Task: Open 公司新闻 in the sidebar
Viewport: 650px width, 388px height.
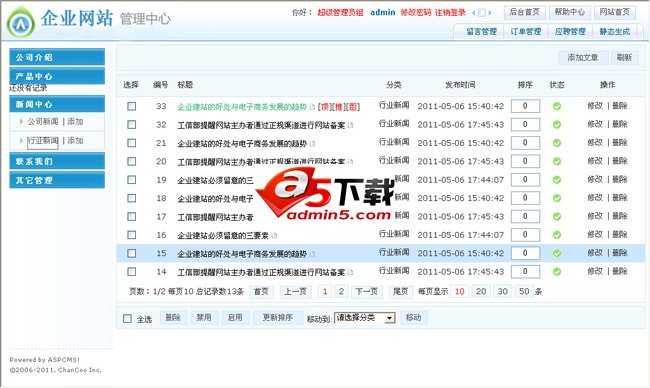Action: pos(43,121)
